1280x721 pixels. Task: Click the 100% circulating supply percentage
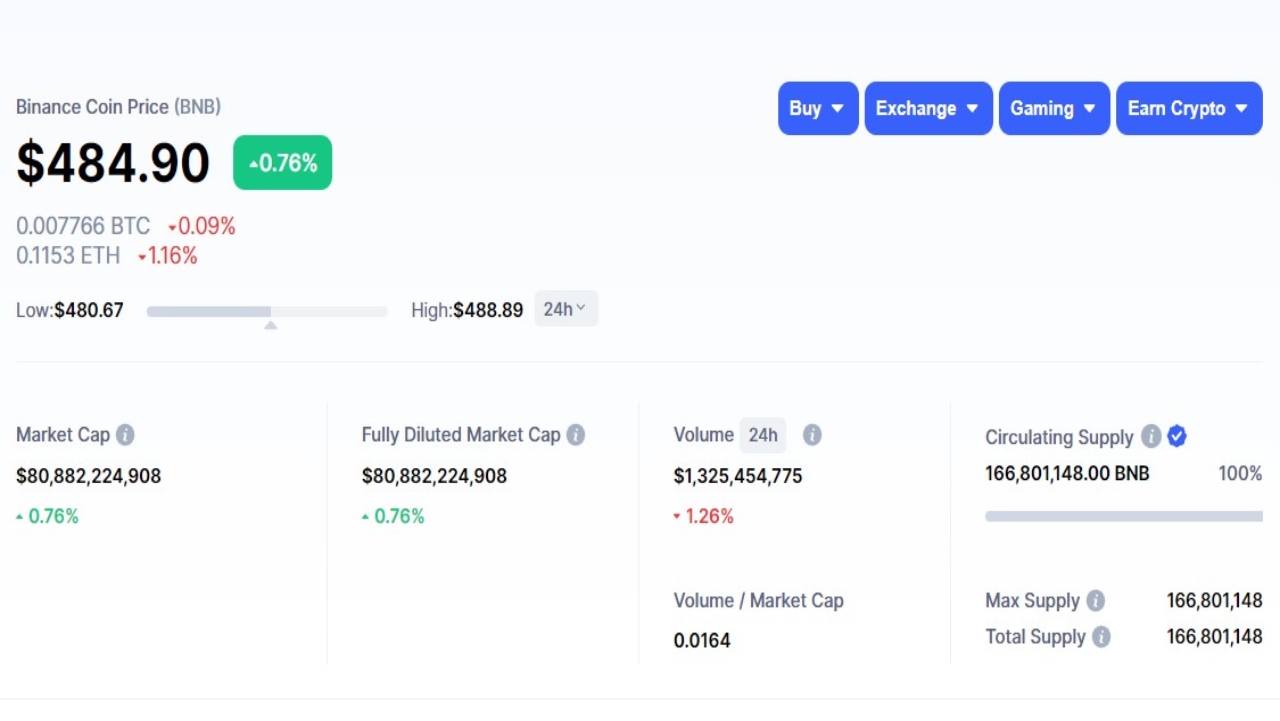[1240, 474]
